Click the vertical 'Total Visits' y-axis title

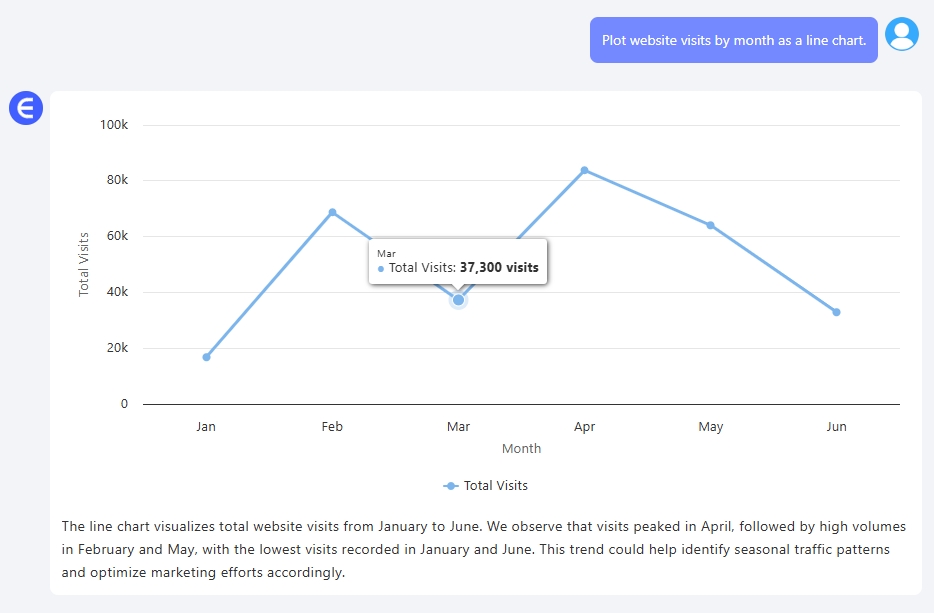[84, 264]
